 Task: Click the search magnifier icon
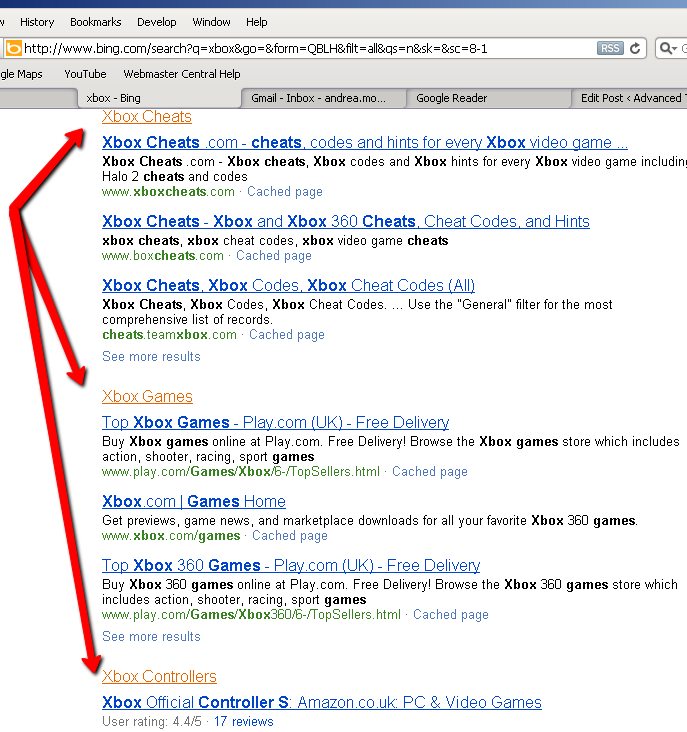[x=667, y=48]
